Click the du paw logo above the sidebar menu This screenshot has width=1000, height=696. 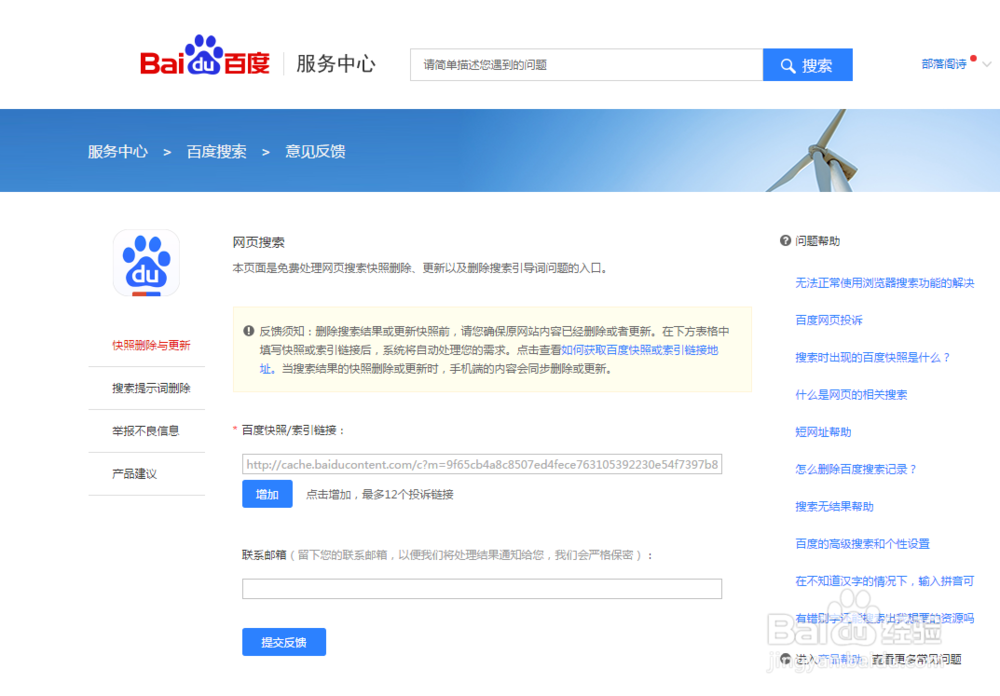point(146,262)
